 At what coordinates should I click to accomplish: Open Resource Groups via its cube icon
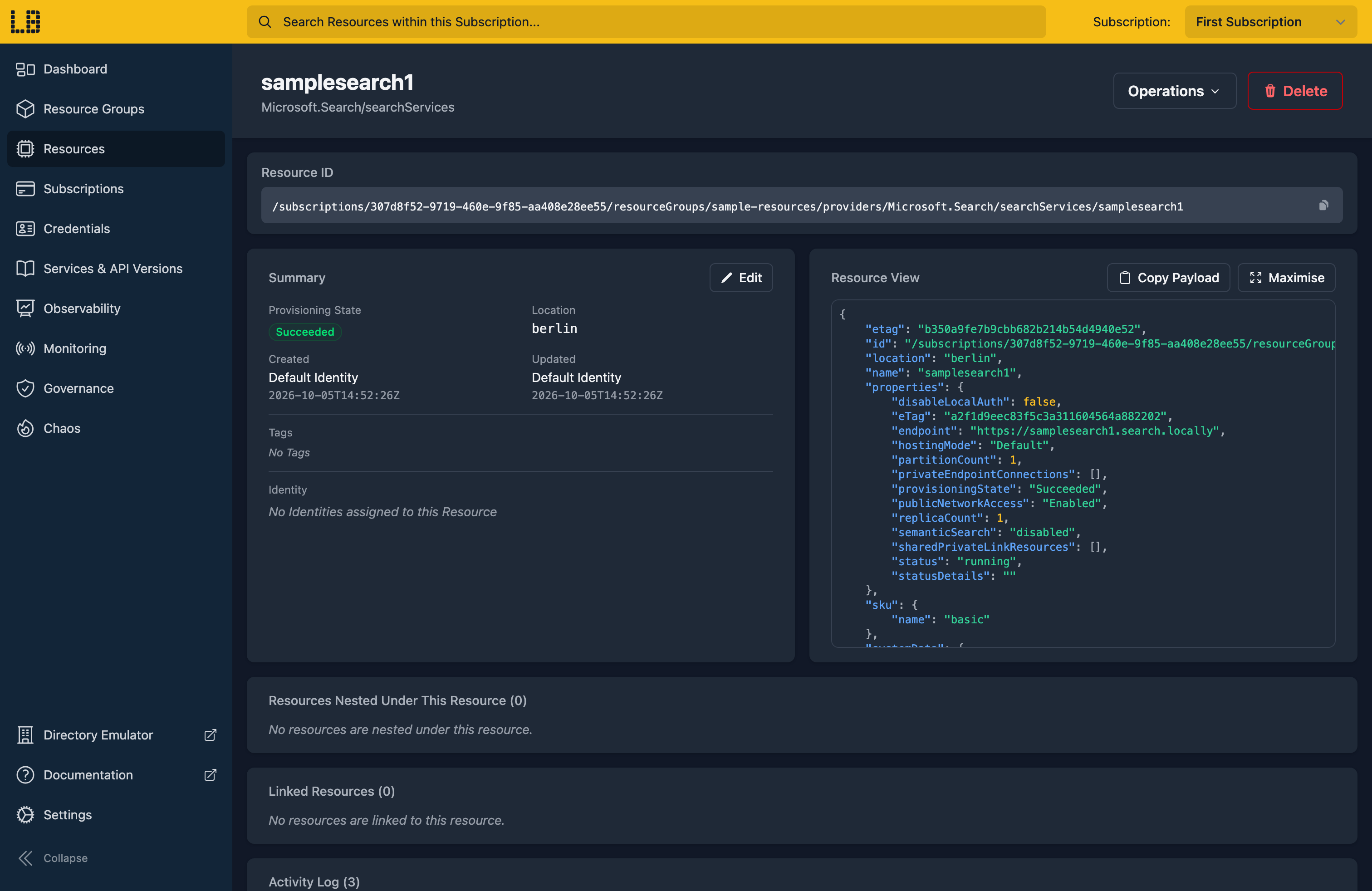[25, 109]
